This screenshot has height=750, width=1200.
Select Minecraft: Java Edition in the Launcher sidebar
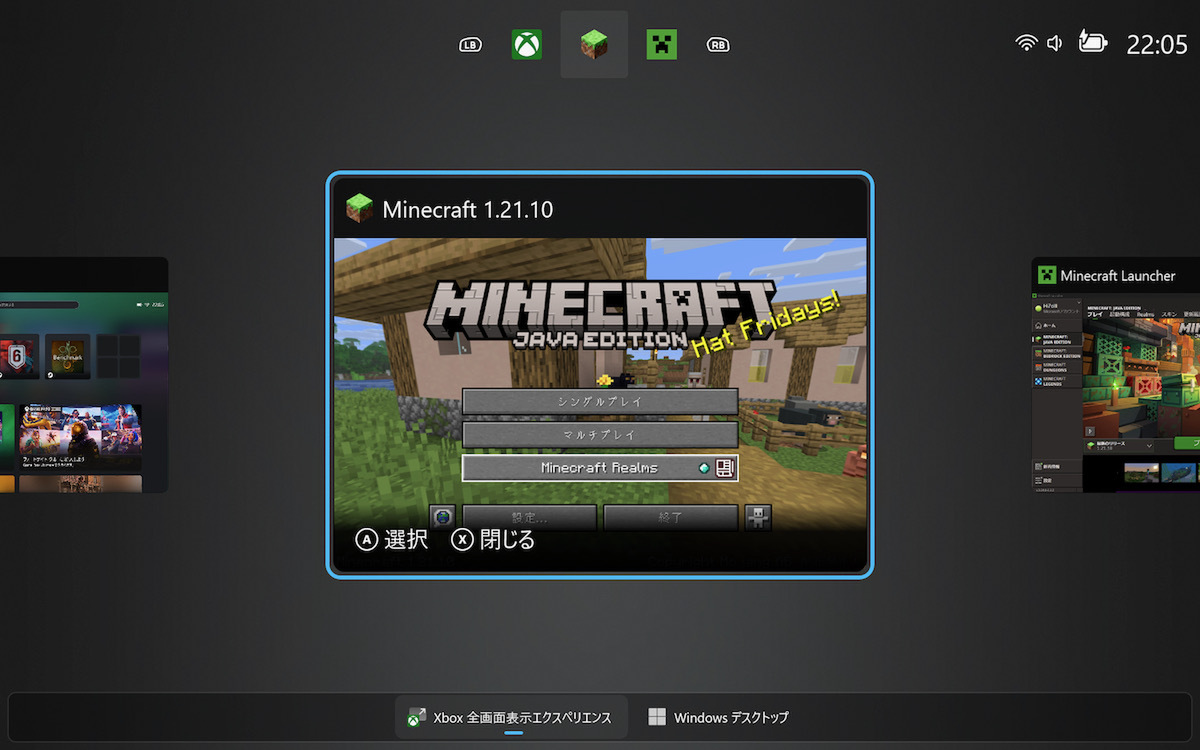coord(1057,339)
